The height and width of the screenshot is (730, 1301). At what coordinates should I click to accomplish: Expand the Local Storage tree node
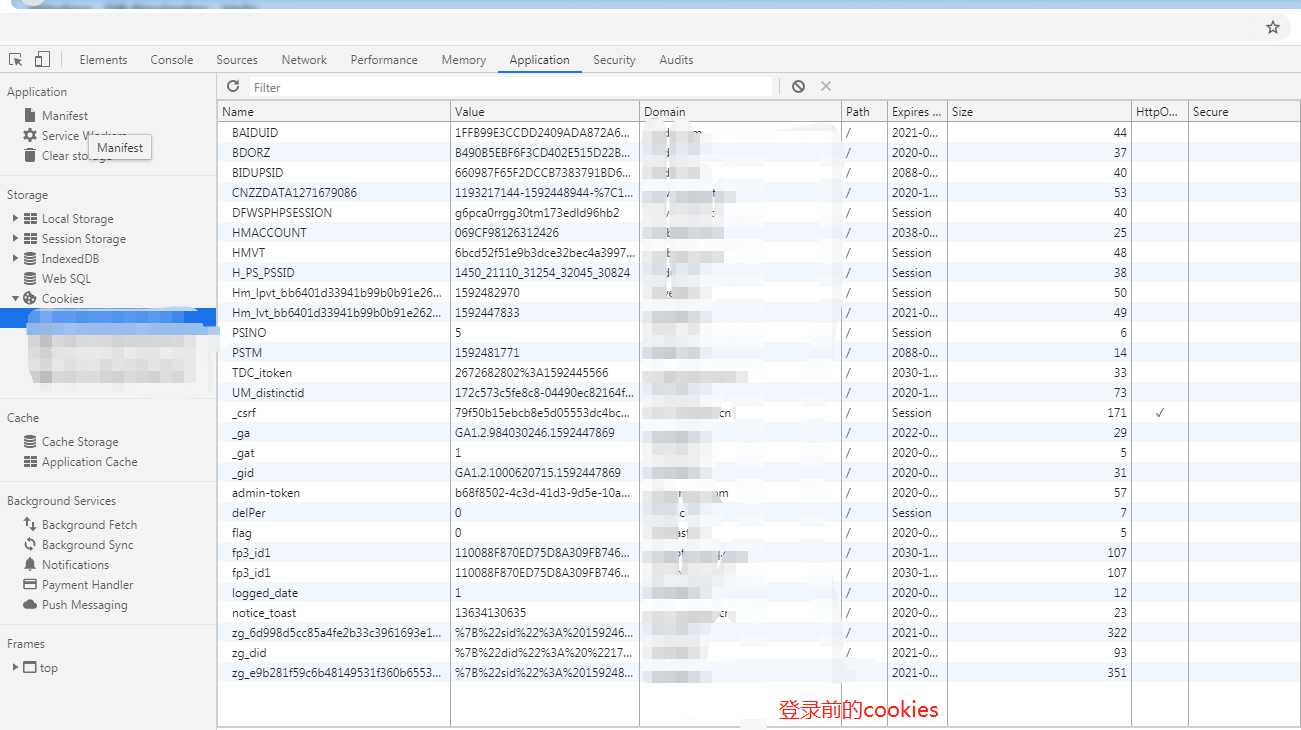coord(15,219)
